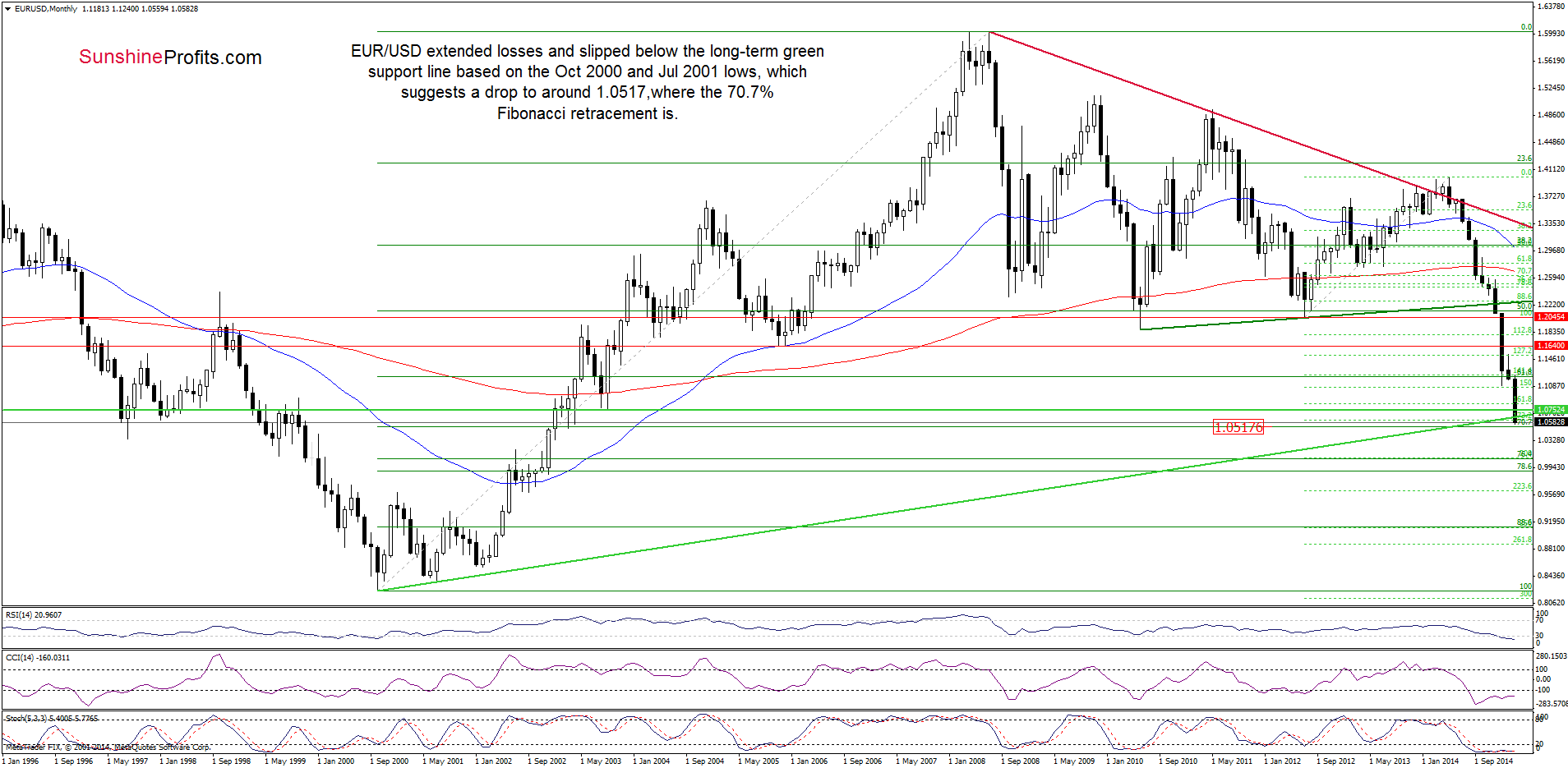Select the EUR/USD extended losses annotation text

pos(587,82)
